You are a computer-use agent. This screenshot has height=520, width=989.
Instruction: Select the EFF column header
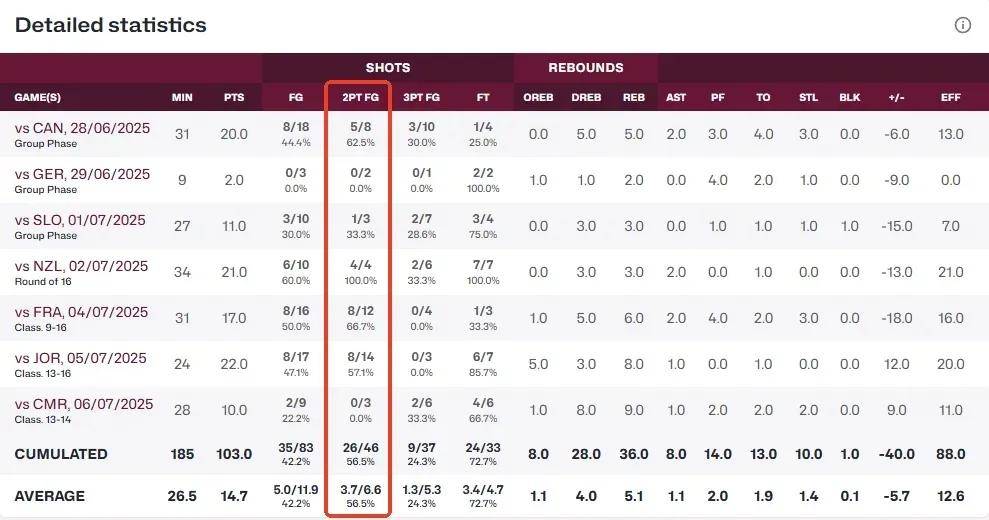[x=951, y=98]
